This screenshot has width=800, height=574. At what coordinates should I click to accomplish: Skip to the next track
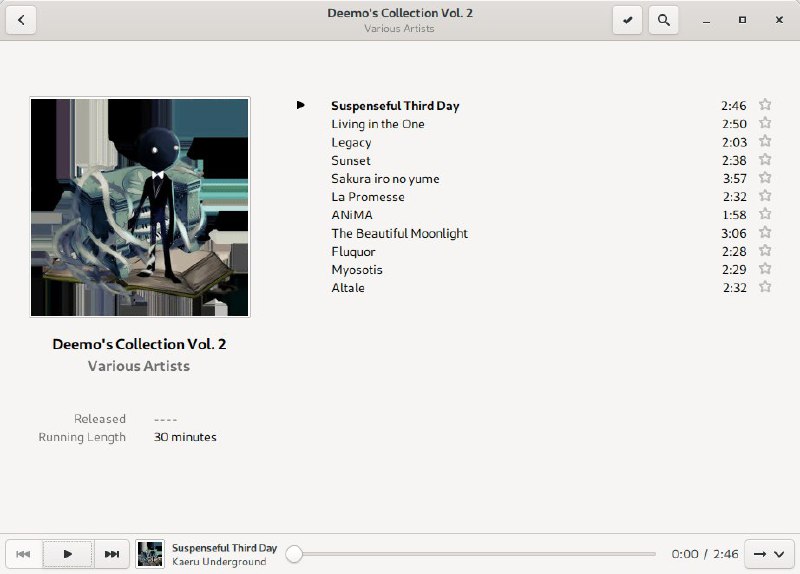[112, 554]
